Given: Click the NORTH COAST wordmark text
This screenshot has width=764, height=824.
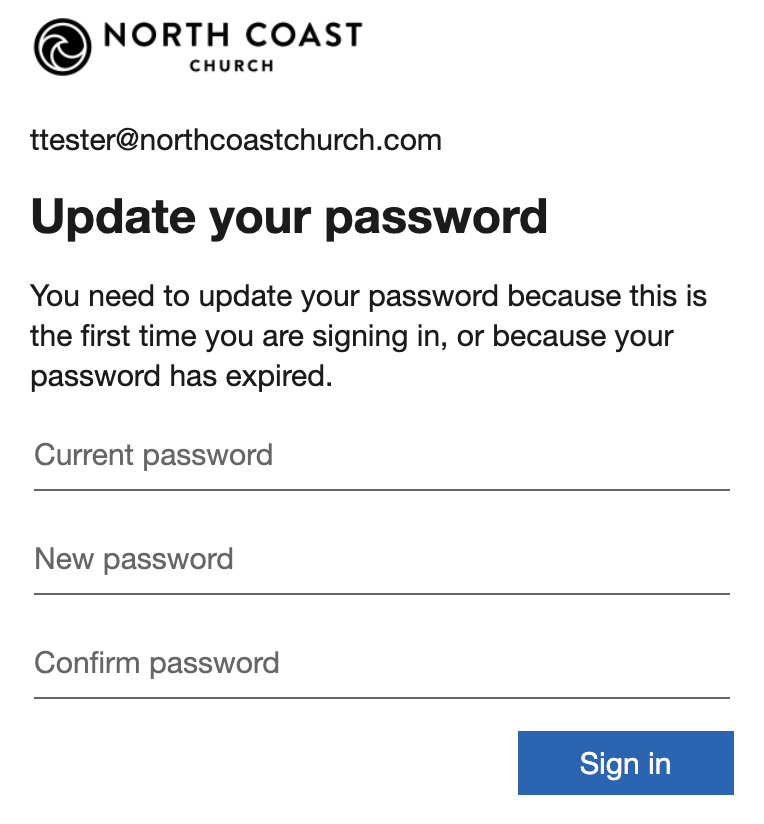Looking at the screenshot, I should [232, 36].
